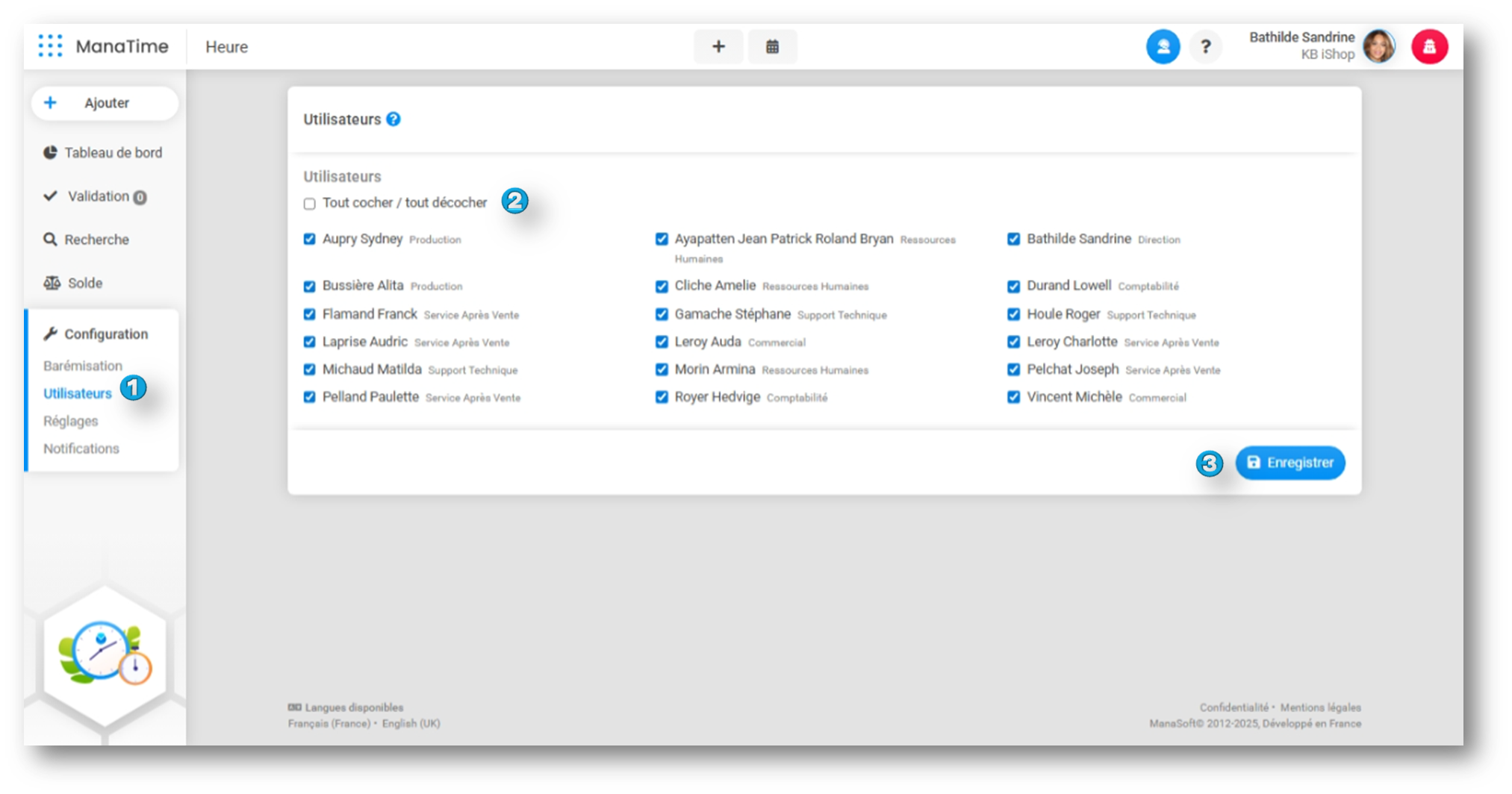This screenshot has height=794, width=1512.
Task: Open the calendar icon in top toolbar
Action: click(x=772, y=47)
